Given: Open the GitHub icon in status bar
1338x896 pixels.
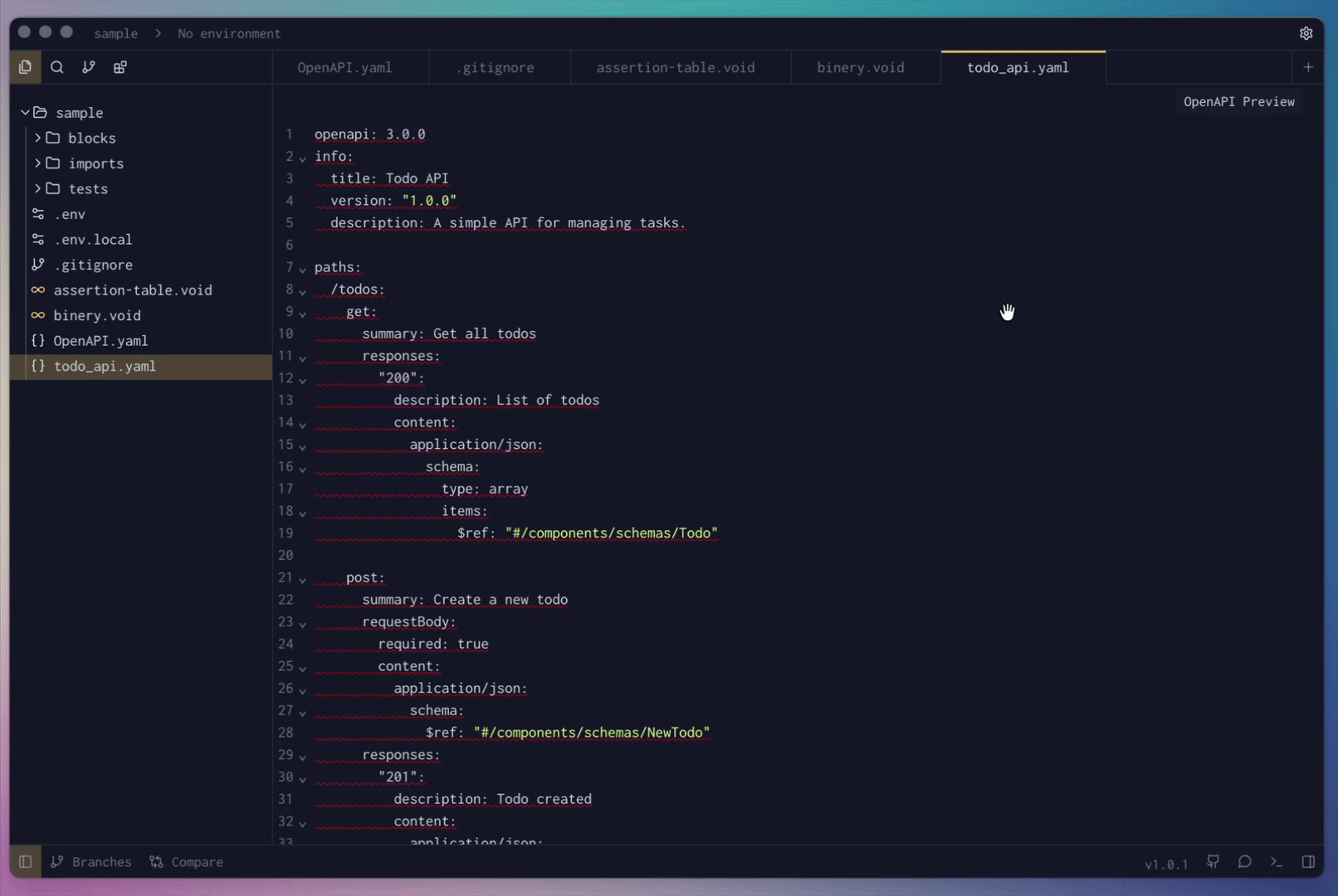Looking at the screenshot, I should tap(1213, 862).
